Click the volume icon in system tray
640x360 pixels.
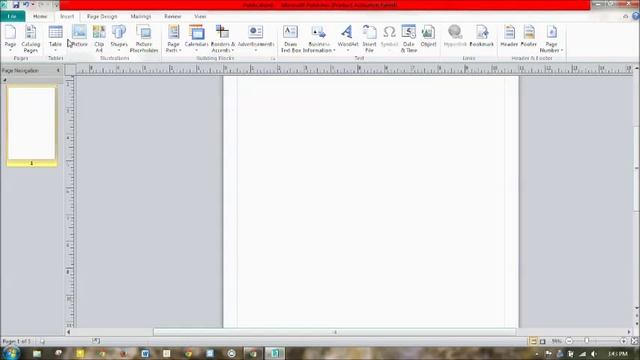click(594, 354)
